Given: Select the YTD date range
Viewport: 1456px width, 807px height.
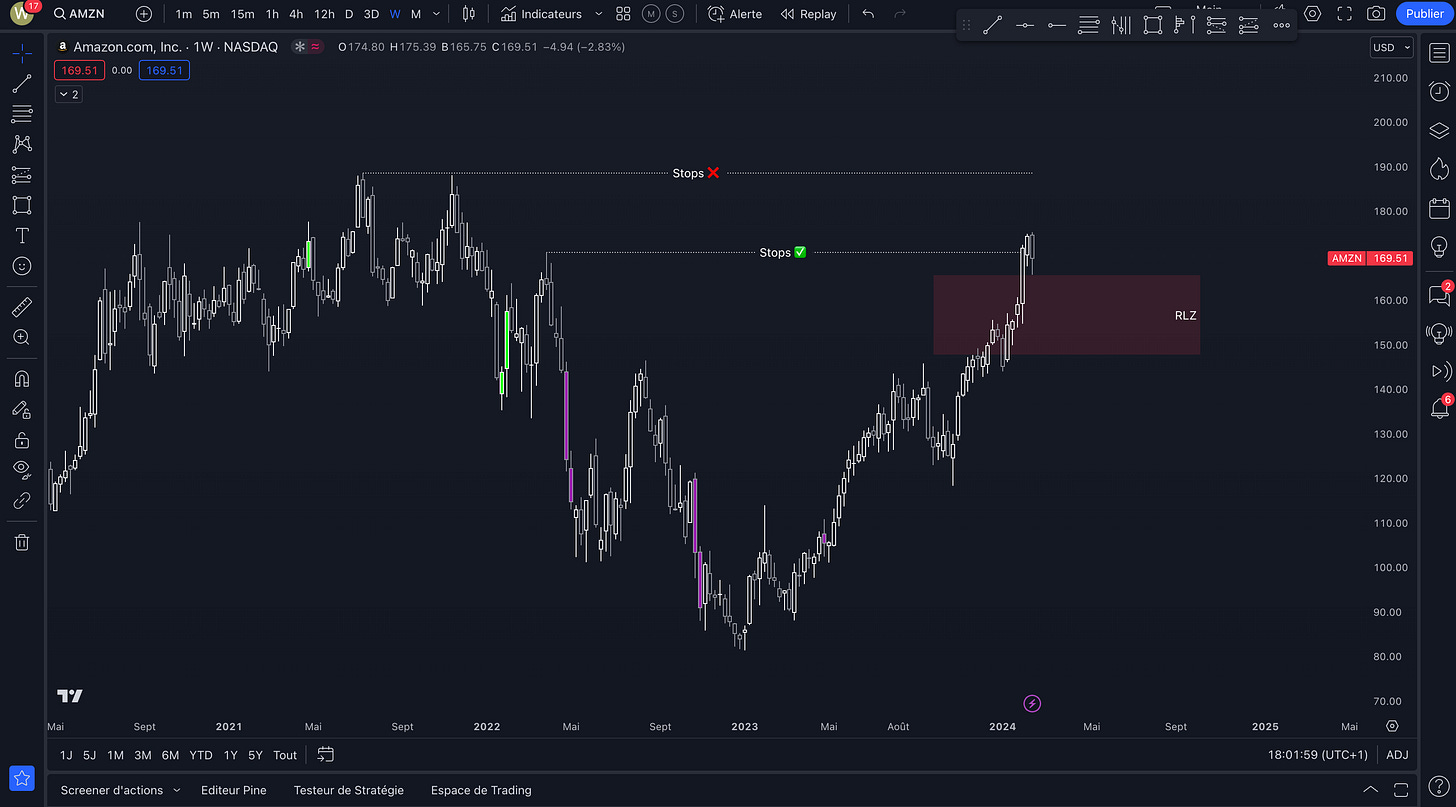Looking at the screenshot, I should tap(201, 755).
